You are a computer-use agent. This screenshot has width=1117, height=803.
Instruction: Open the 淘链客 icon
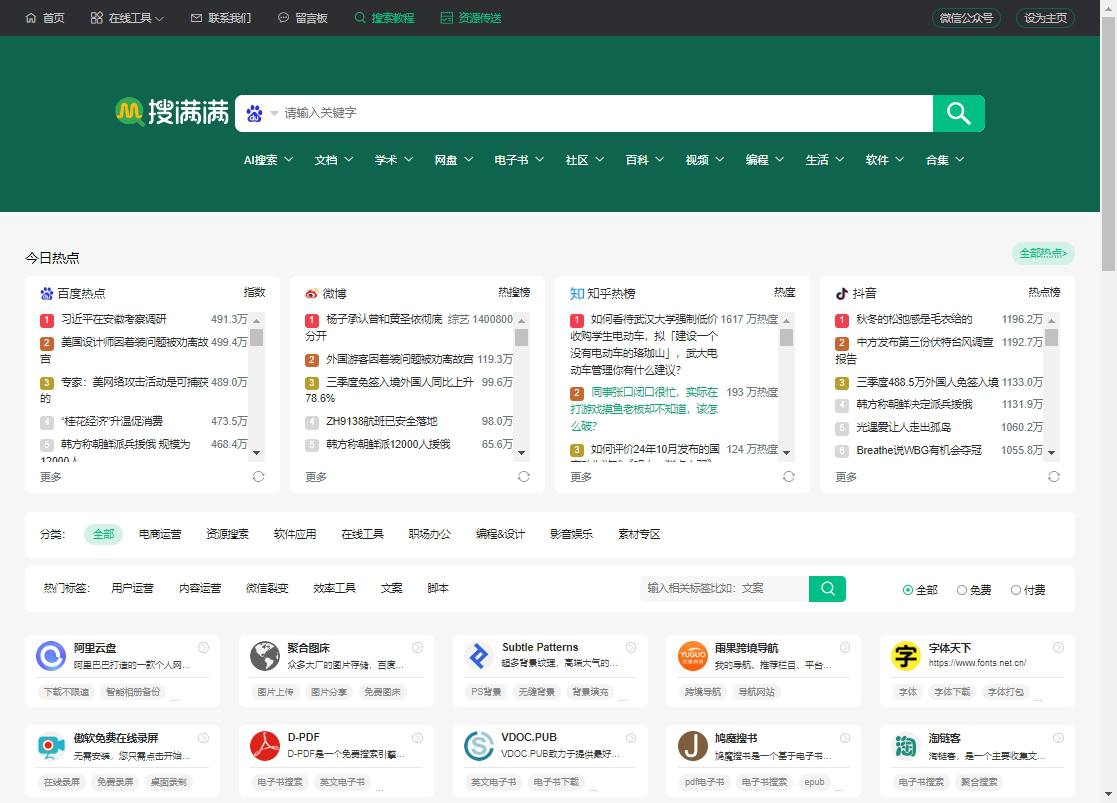tap(905, 746)
